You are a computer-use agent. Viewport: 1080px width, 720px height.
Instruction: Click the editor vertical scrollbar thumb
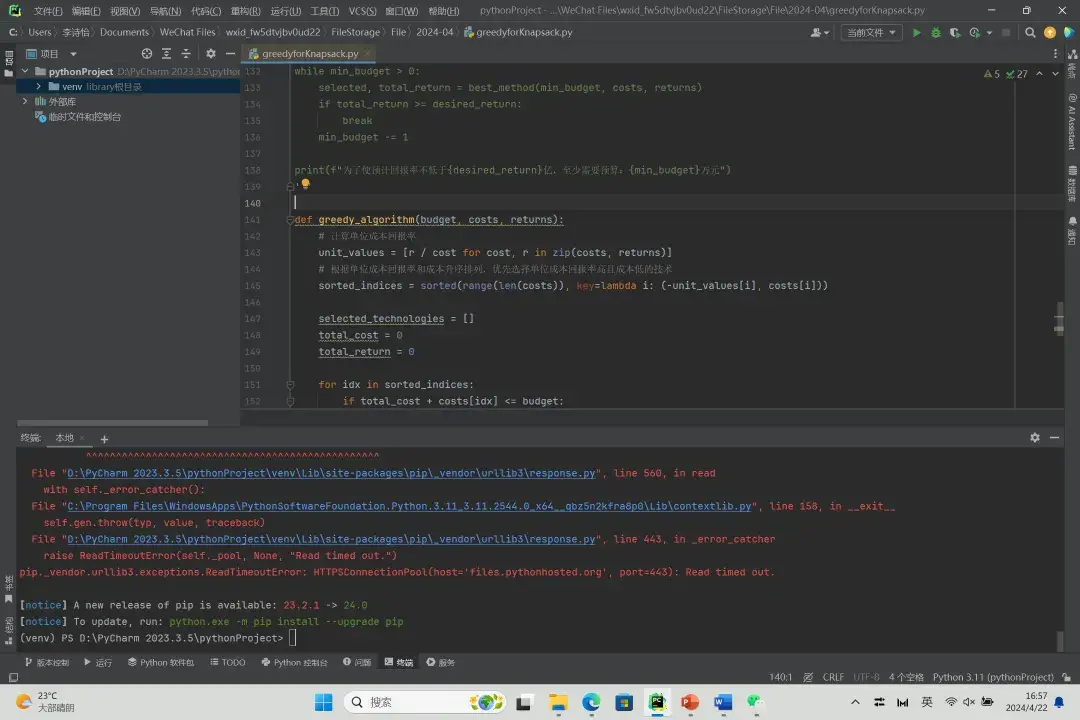coord(1059,318)
